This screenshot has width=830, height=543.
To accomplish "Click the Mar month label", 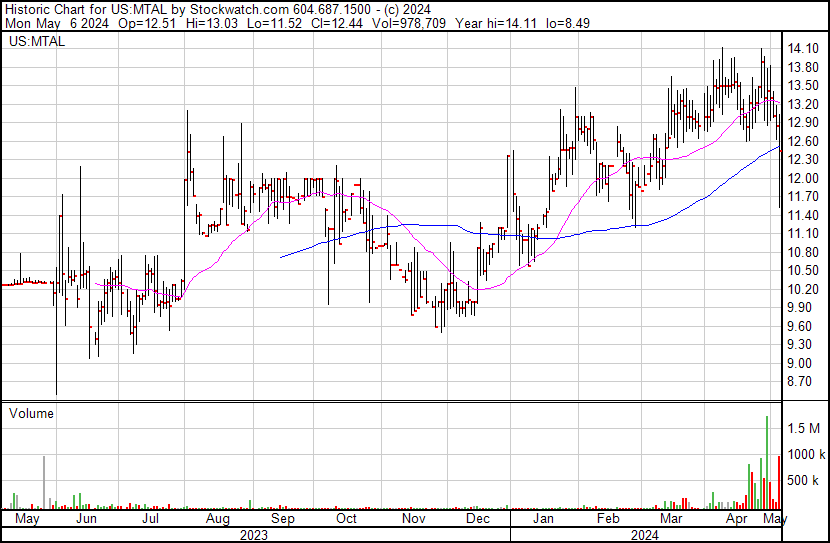I will [x=671, y=519].
